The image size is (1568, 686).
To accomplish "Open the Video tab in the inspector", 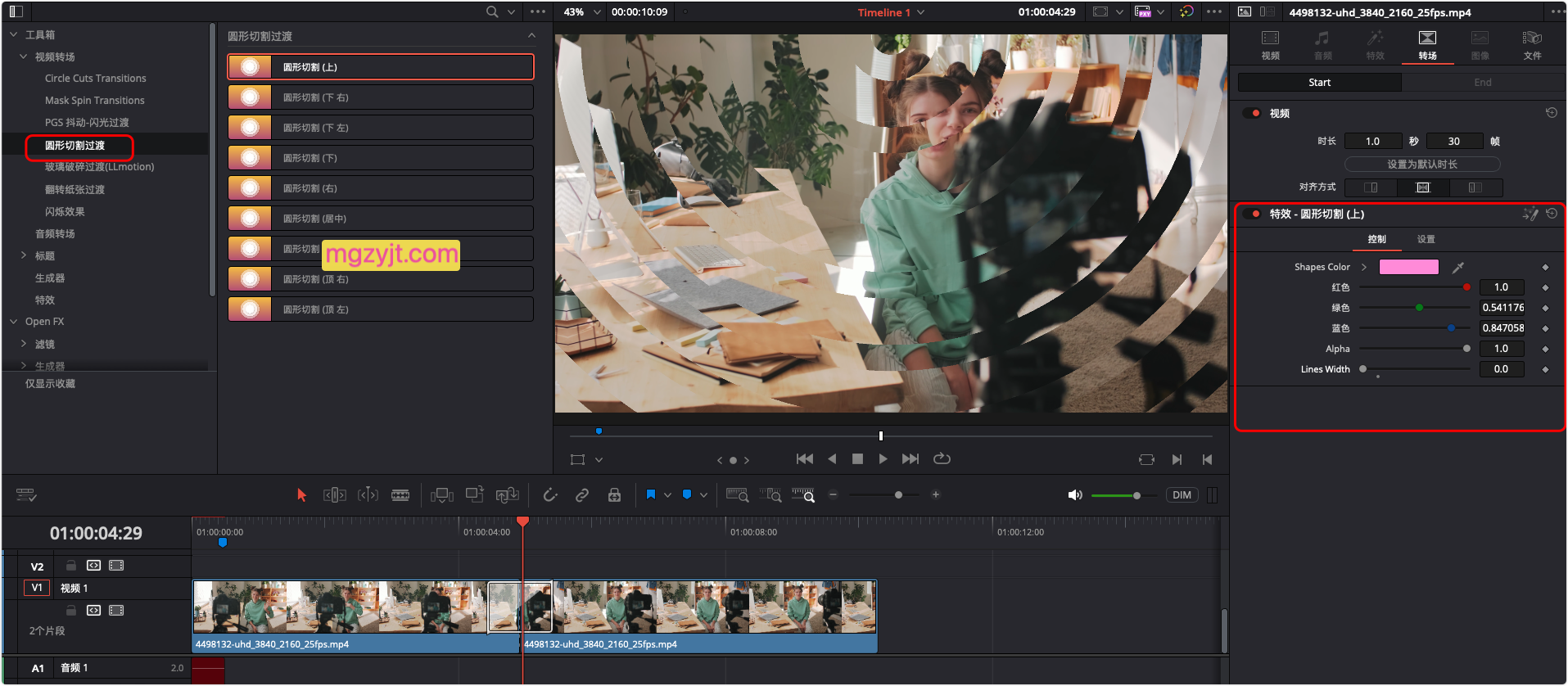I will (x=1271, y=45).
